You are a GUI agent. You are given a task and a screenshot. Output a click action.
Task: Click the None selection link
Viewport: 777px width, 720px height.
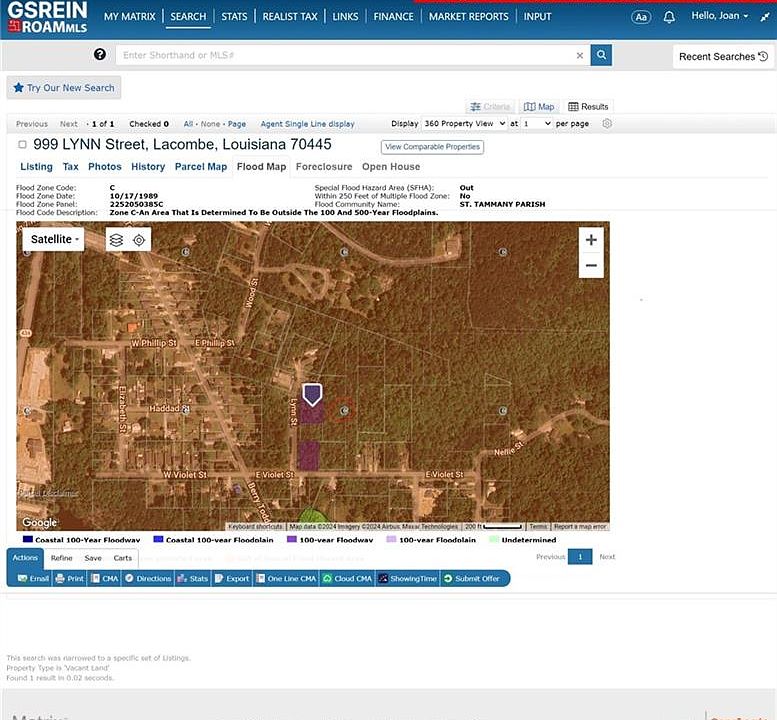coord(211,124)
